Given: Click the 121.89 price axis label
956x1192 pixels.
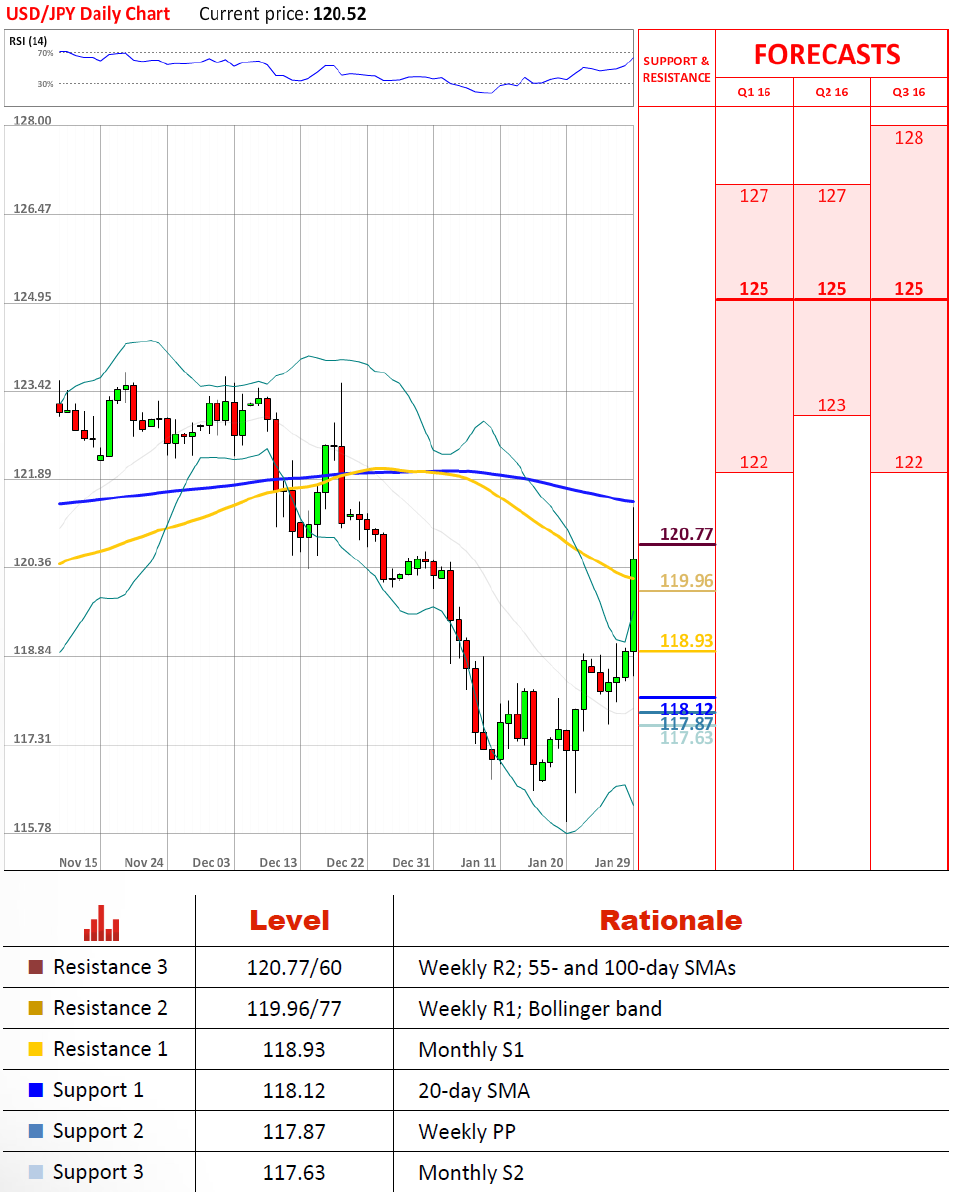Looking at the screenshot, I should coord(33,474).
